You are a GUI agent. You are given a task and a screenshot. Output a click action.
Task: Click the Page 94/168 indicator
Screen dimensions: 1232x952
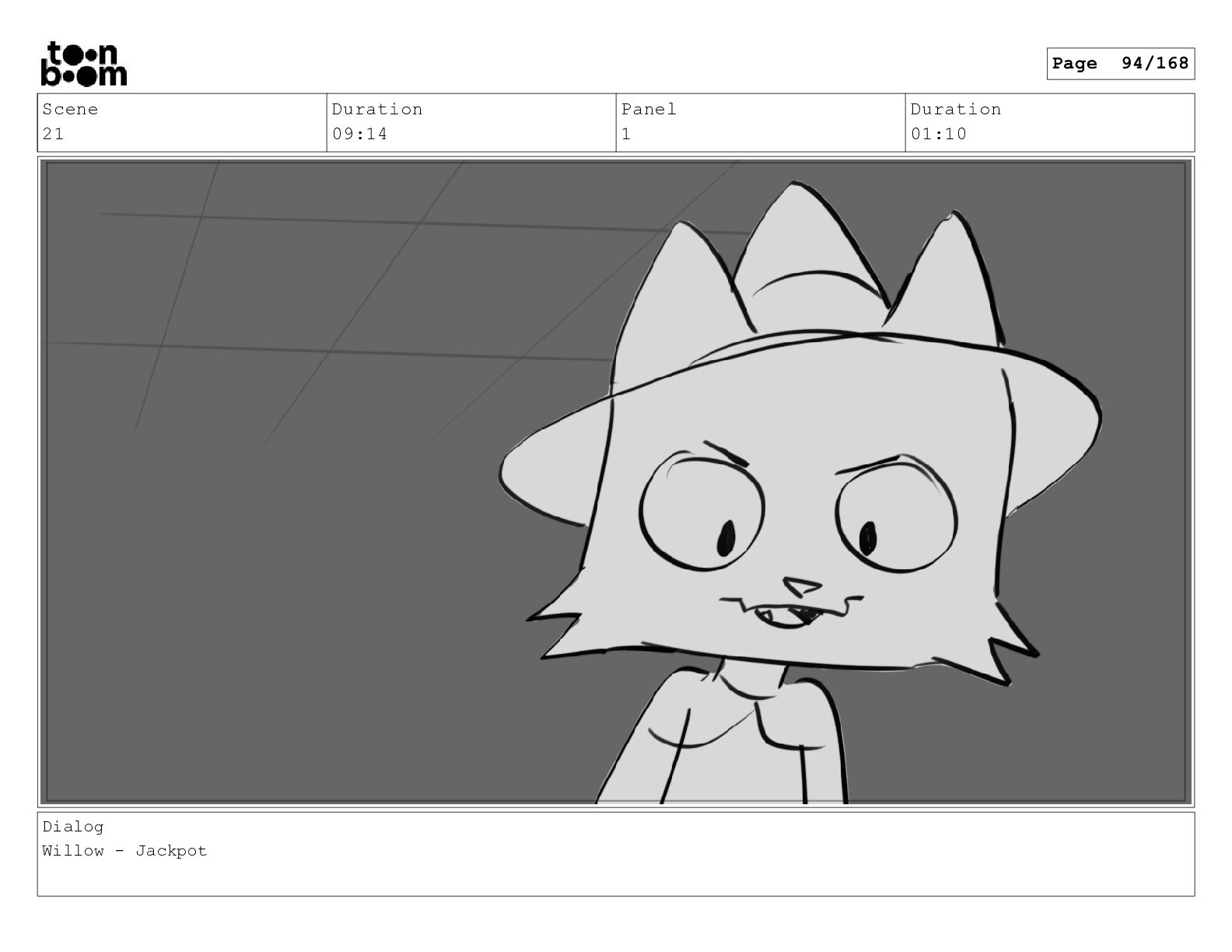1120,64
